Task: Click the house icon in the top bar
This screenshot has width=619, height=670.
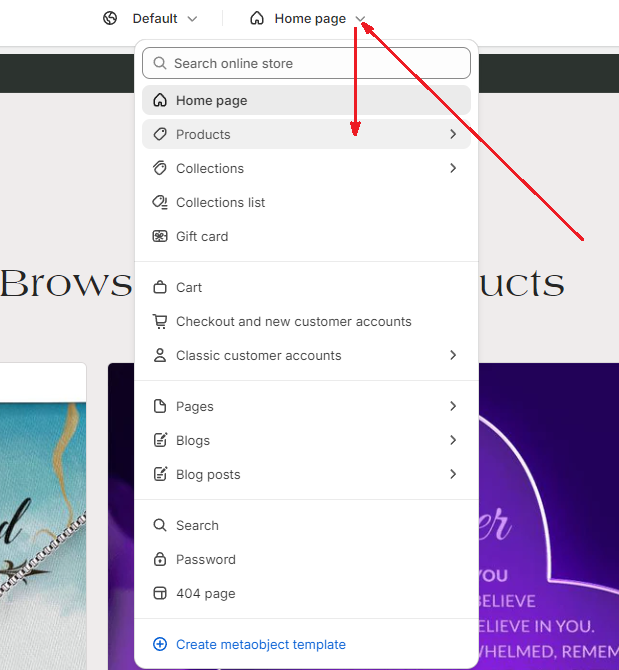Action: [x=257, y=18]
